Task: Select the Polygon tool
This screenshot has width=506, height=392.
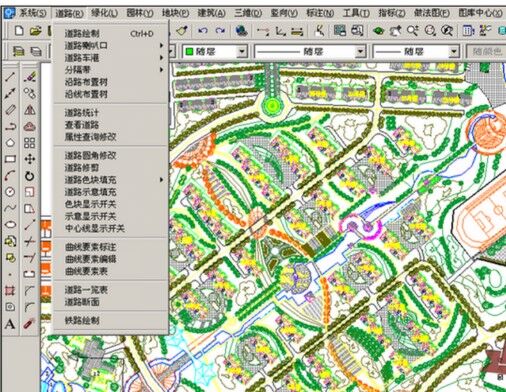Action: 10,143
